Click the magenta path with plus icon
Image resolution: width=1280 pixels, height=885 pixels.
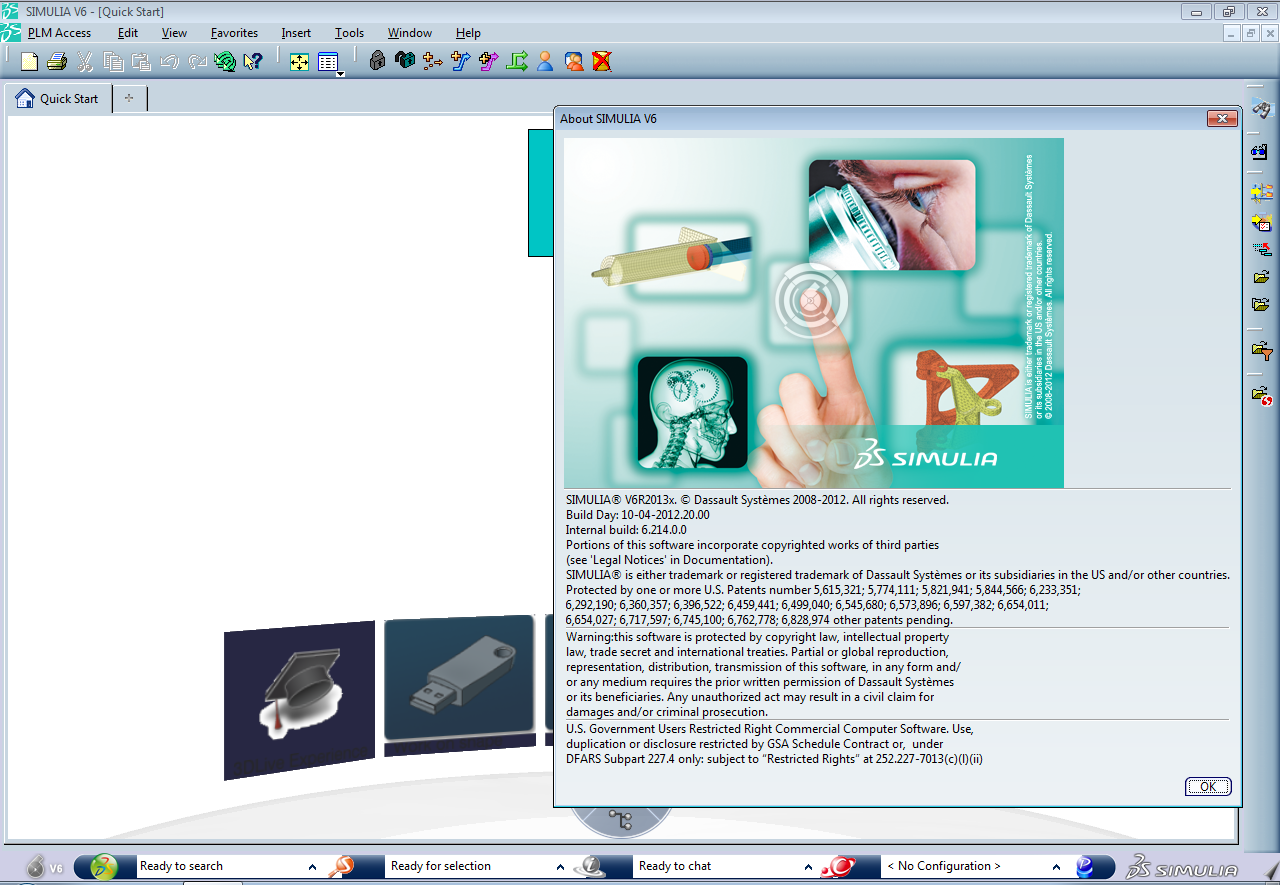(x=488, y=61)
